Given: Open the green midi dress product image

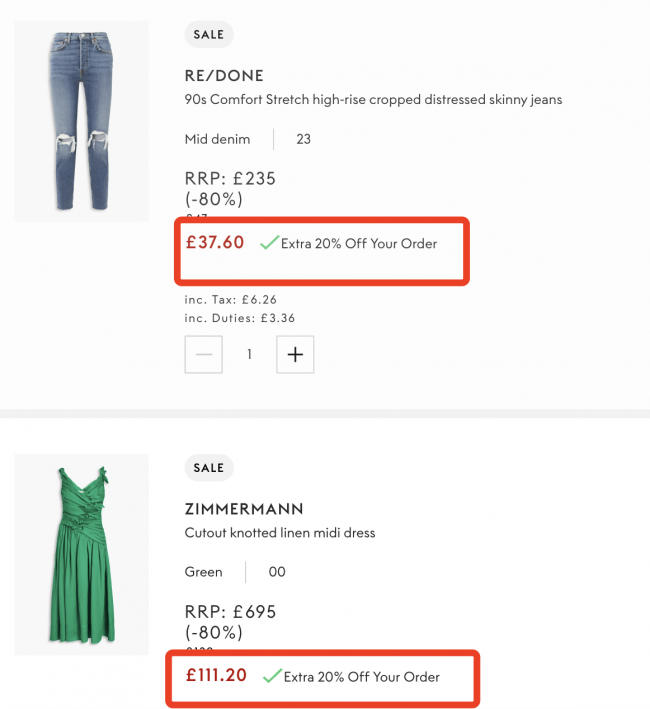Looking at the screenshot, I should [81, 553].
